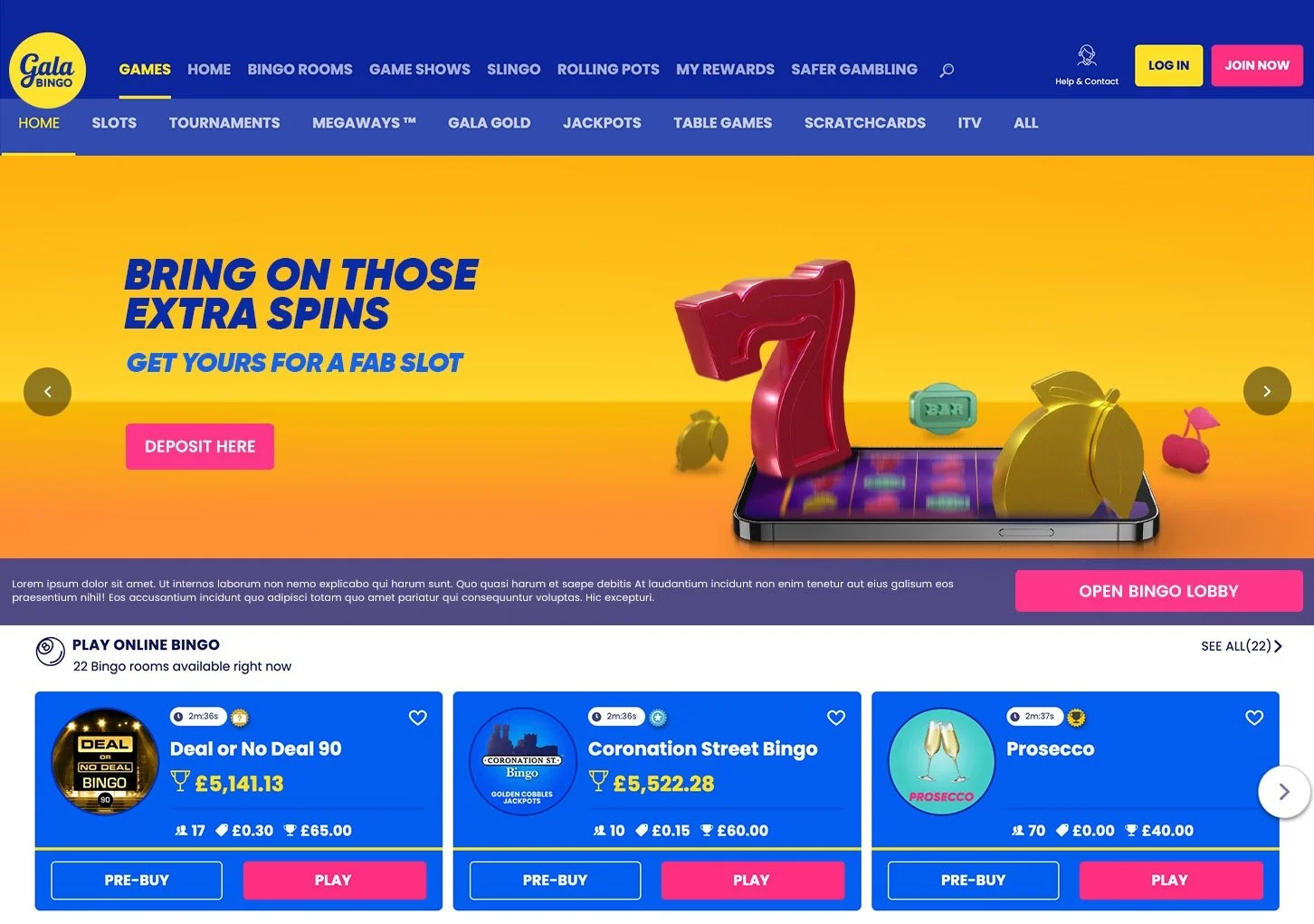The width and height of the screenshot is (1314, 924).
Task: Click the Prosecco room thumbnail image
Action: [941, 761]
